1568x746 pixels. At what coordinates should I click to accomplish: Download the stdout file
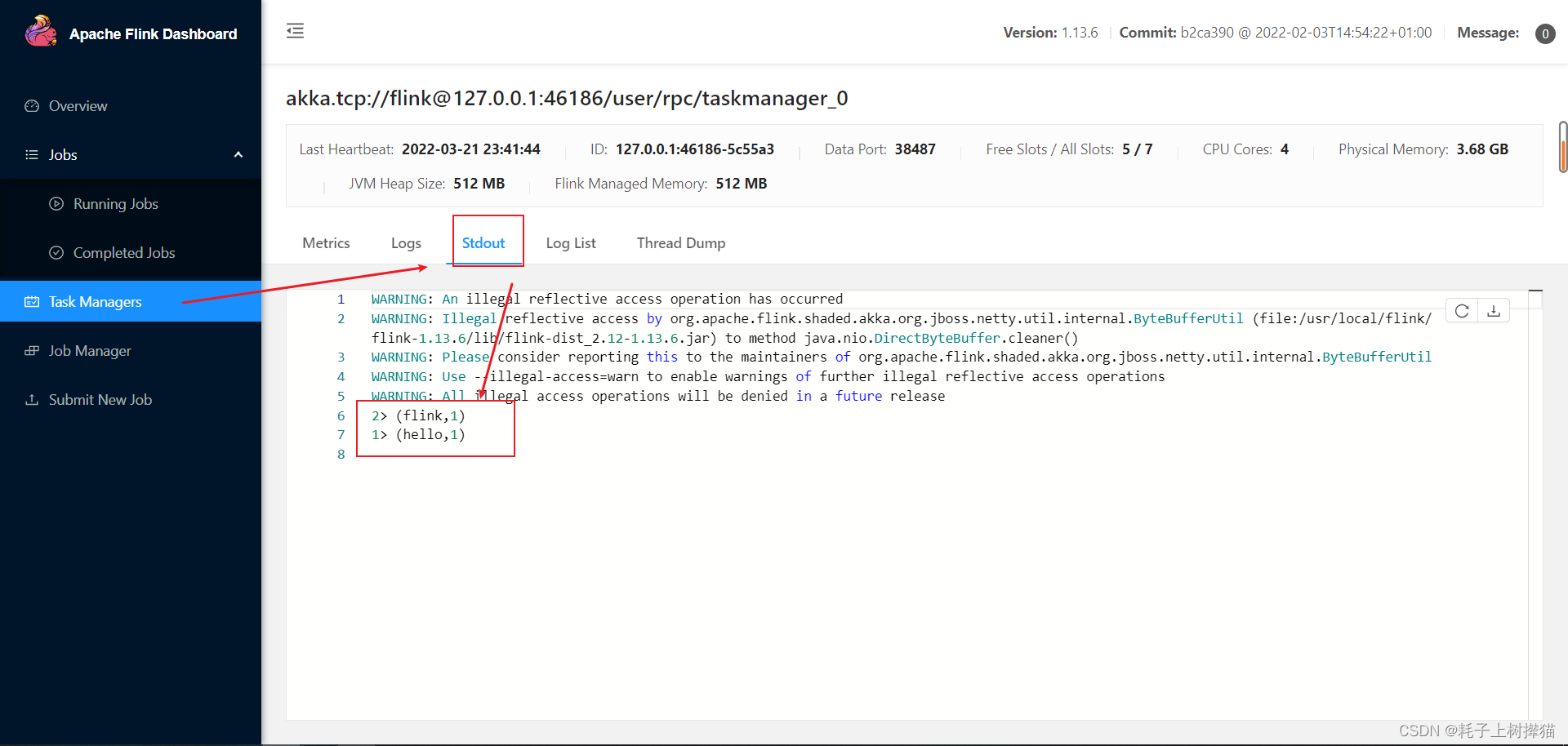pyautogui.click(x=1494, y=311)
